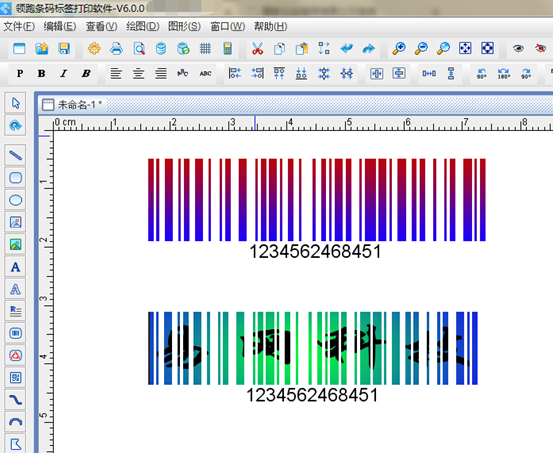Fit view with four-arrow expand icon

click(465, 48)
